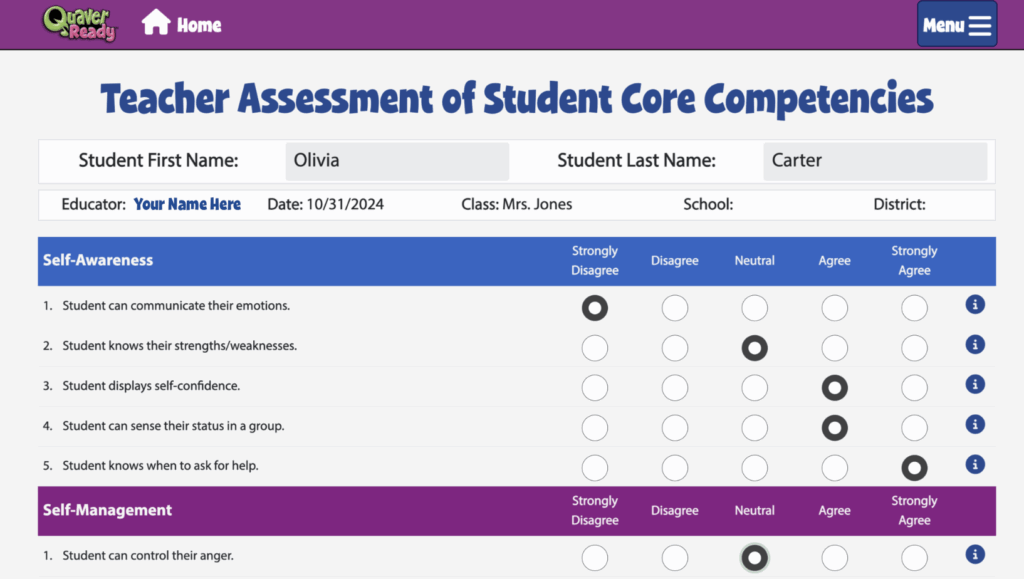Viewport: 1024px width, 579px height.
Task: Open info for group status question
Action: pyautogui.click(x=975, y=424)
